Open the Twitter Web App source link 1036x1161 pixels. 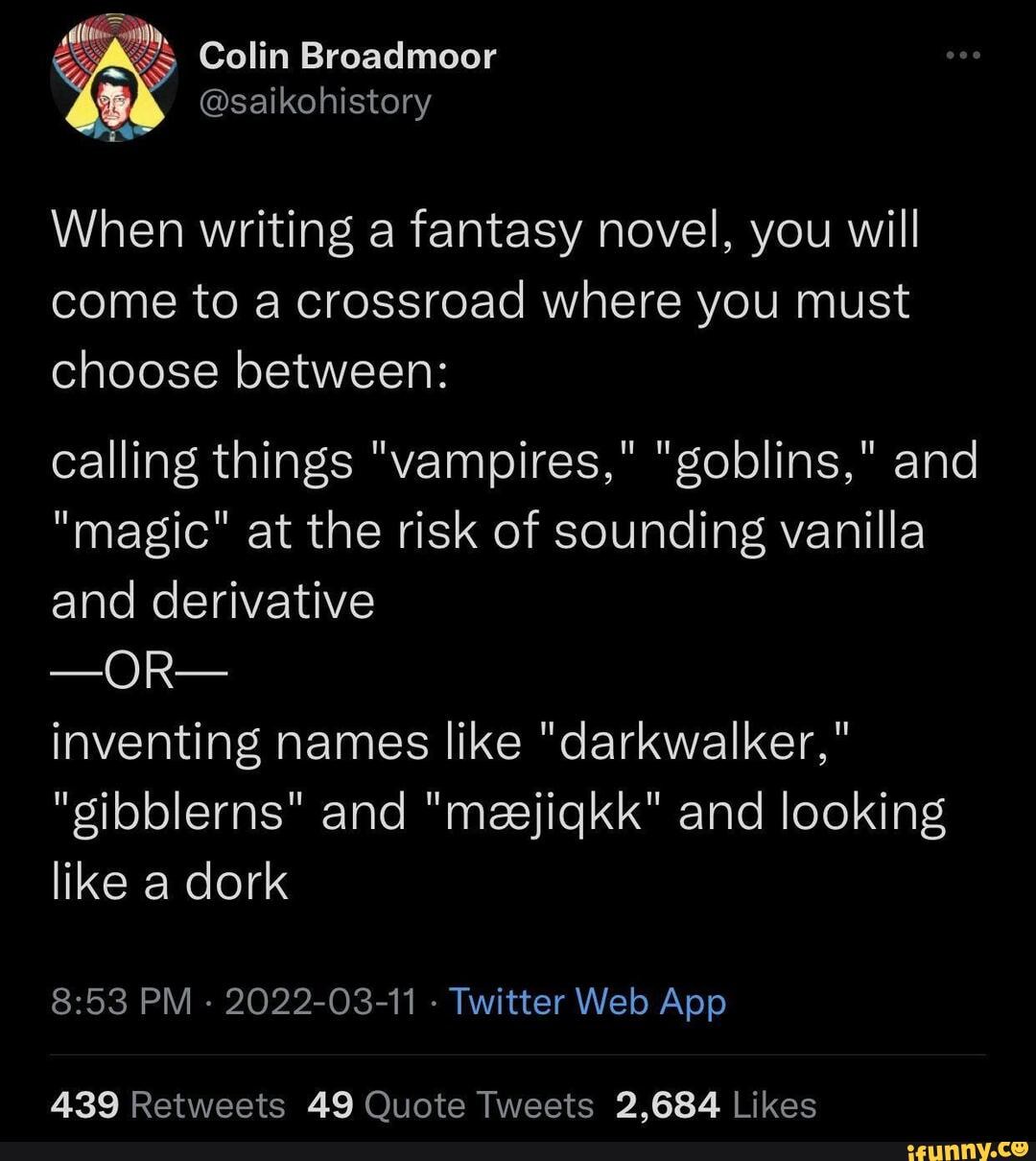pos(587,1002)
